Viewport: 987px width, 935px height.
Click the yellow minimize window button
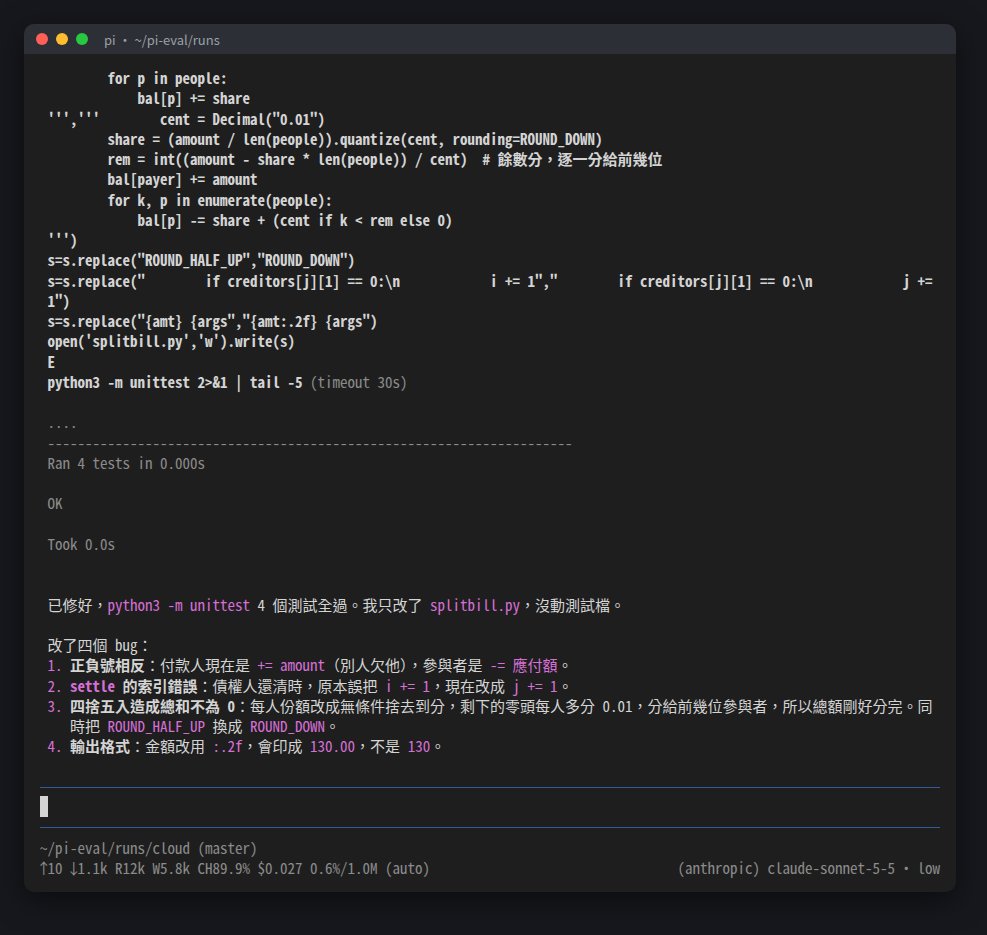point(62,40)
